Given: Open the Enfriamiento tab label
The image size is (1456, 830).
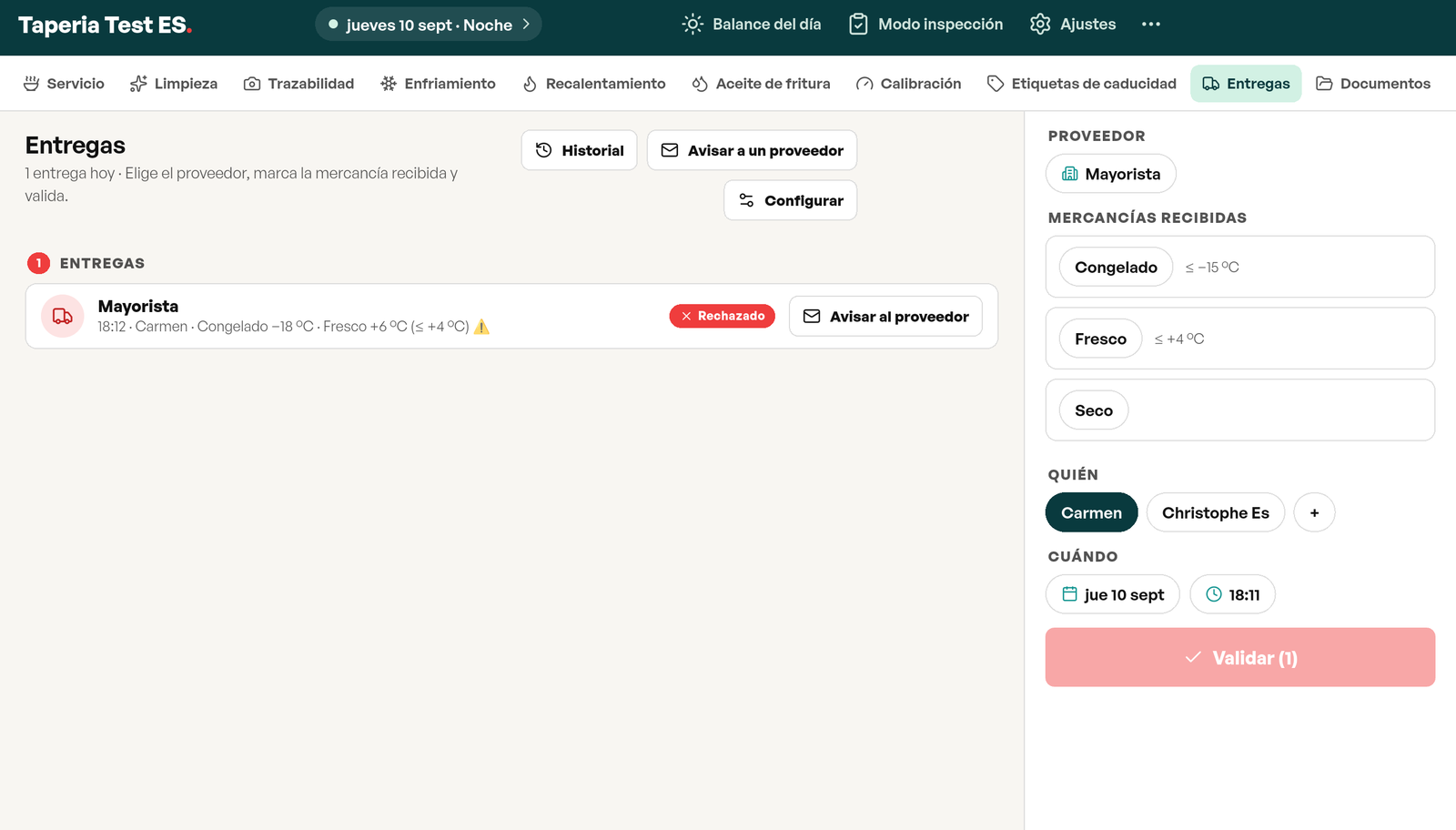Looking at the screenshot, I should click(x=450, y=84).
